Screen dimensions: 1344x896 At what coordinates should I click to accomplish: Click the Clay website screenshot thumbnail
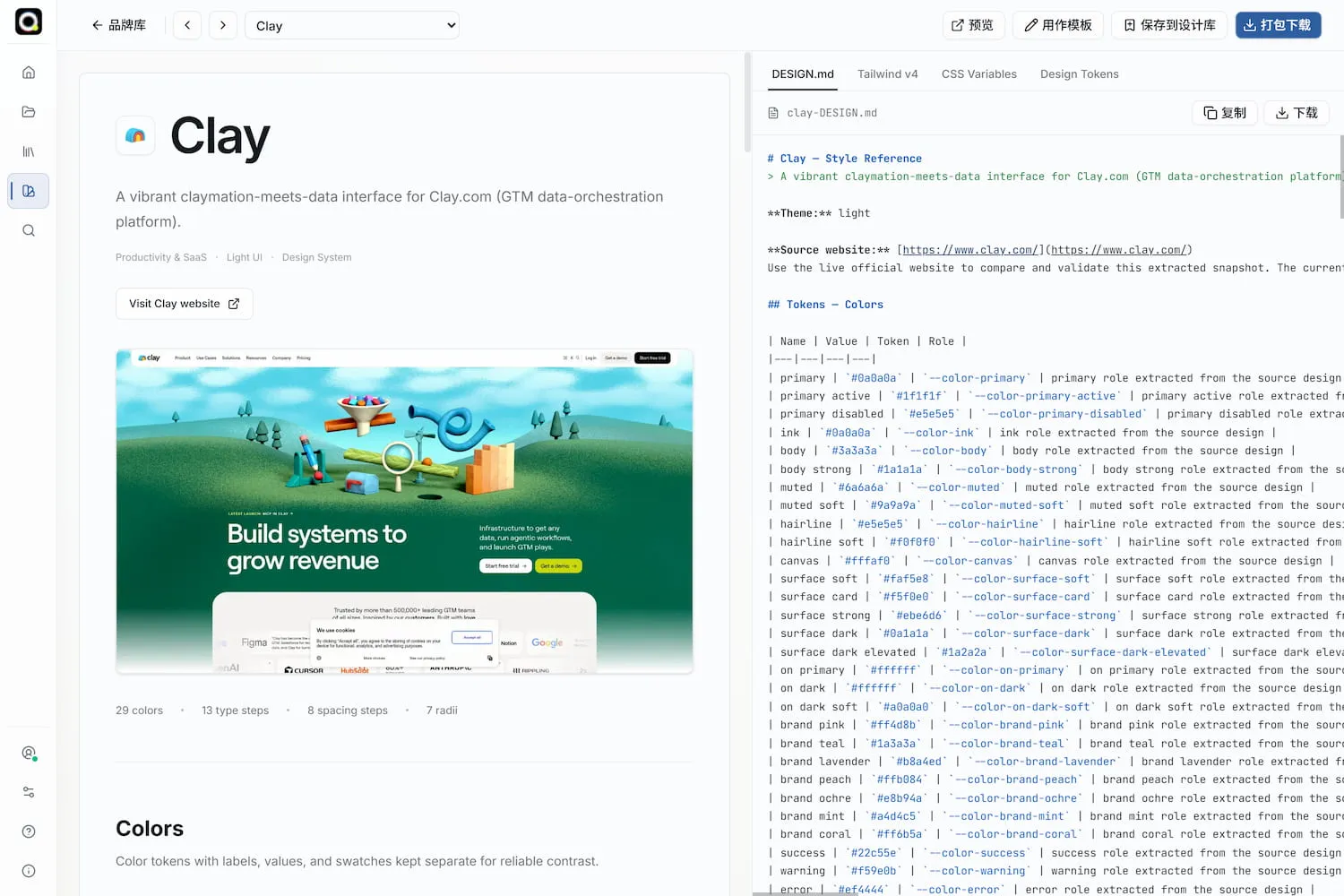[404, 511]
